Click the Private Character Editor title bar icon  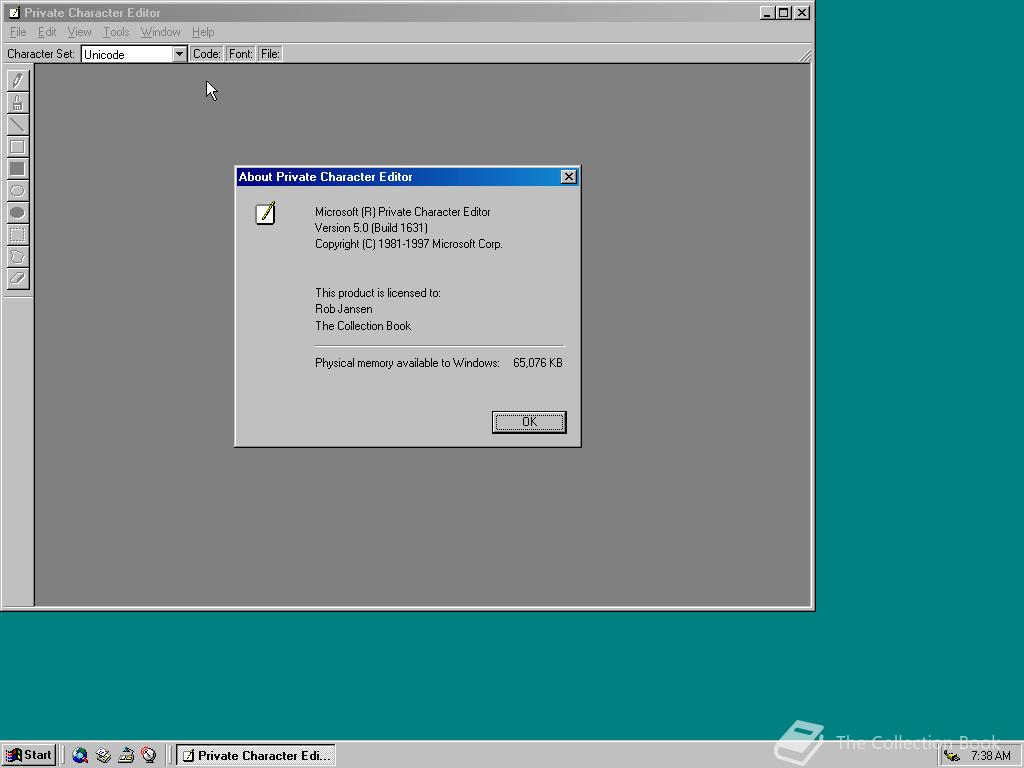pyautogui.click(x=14, y=12)
